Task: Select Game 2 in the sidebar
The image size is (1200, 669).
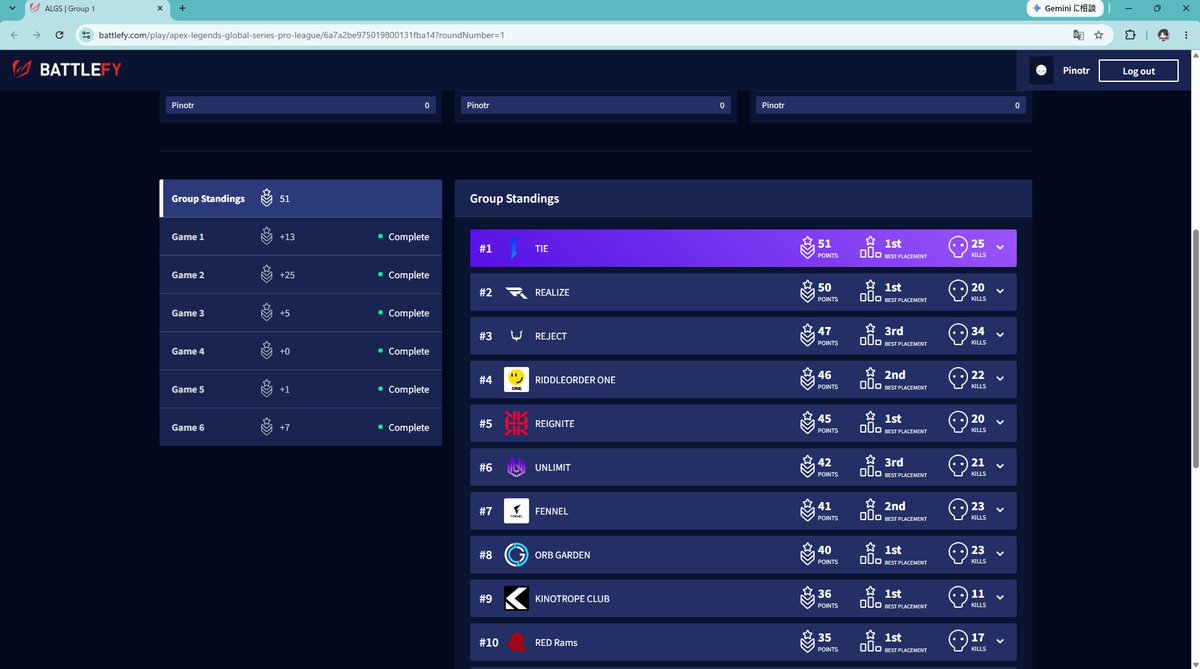Action: tap(301, 275)
